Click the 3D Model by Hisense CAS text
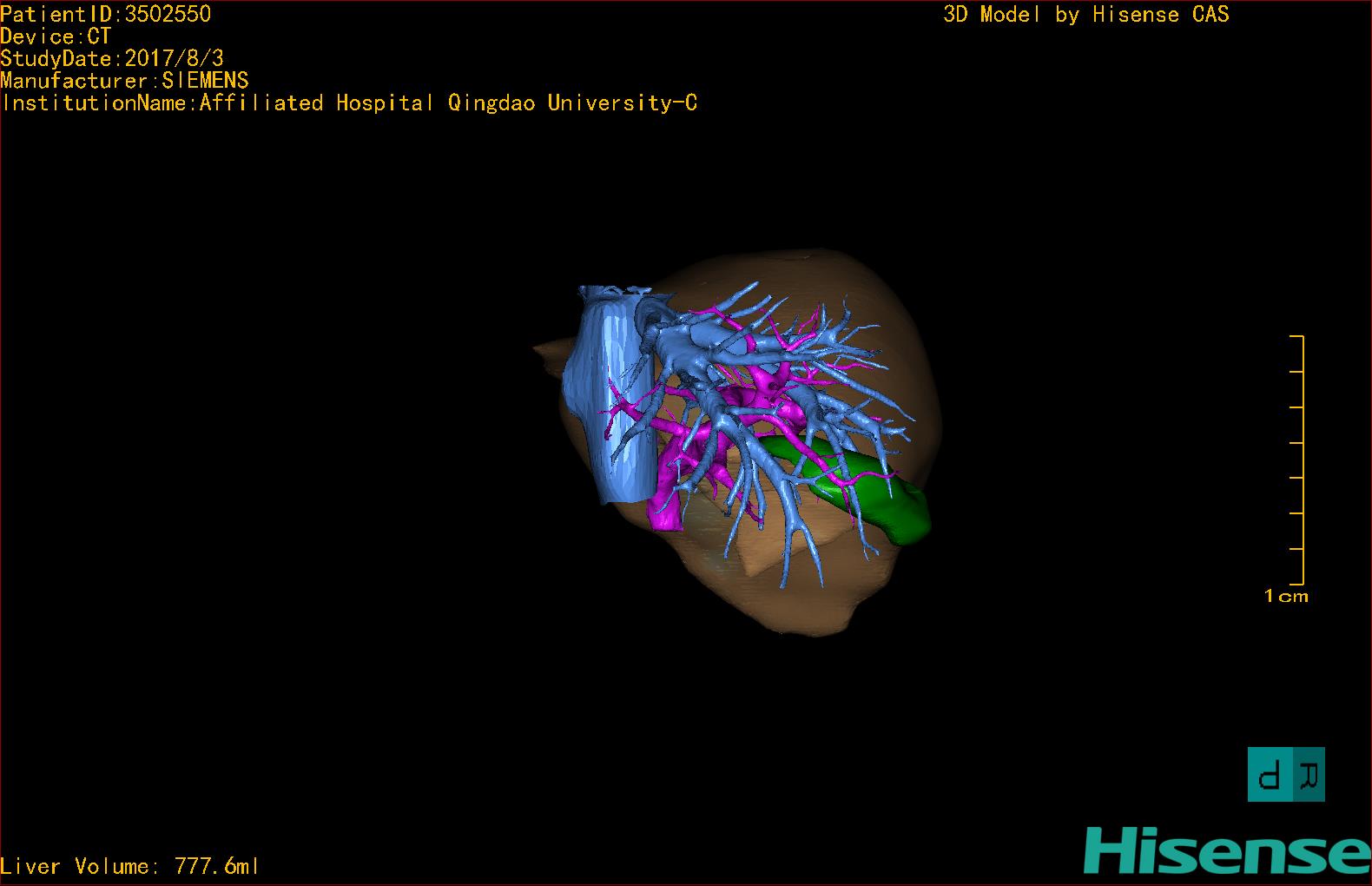1372x886 pixels. pos(1086,14)
